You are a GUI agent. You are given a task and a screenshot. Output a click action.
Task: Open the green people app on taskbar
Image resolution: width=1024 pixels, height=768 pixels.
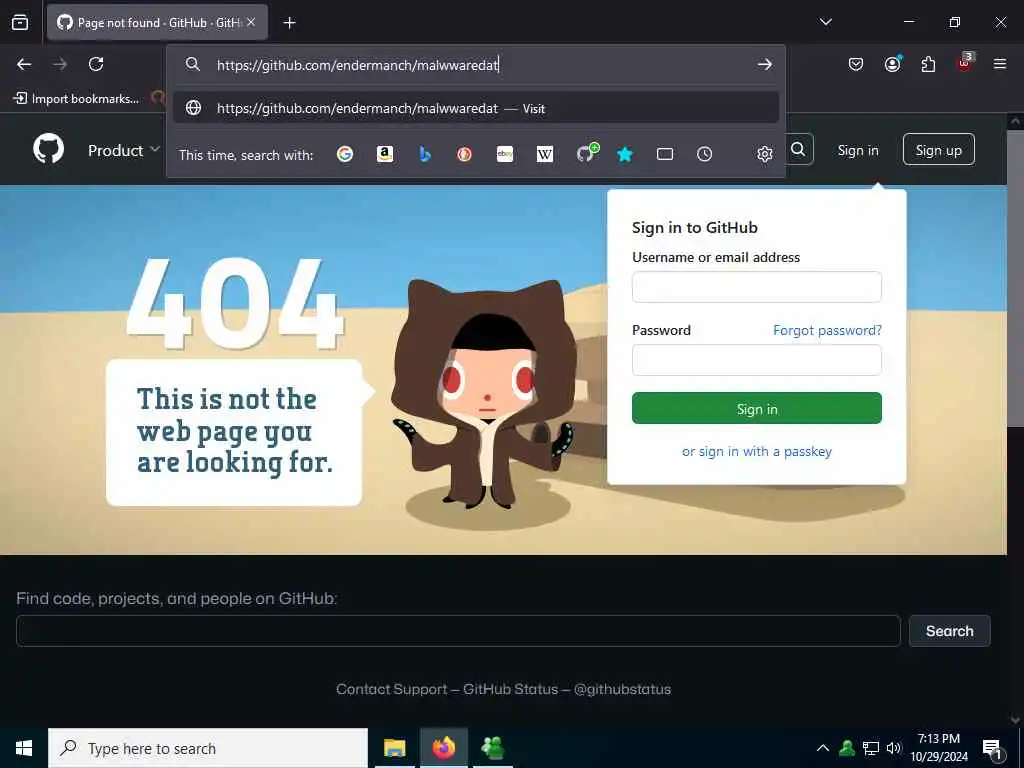(492, 748)
